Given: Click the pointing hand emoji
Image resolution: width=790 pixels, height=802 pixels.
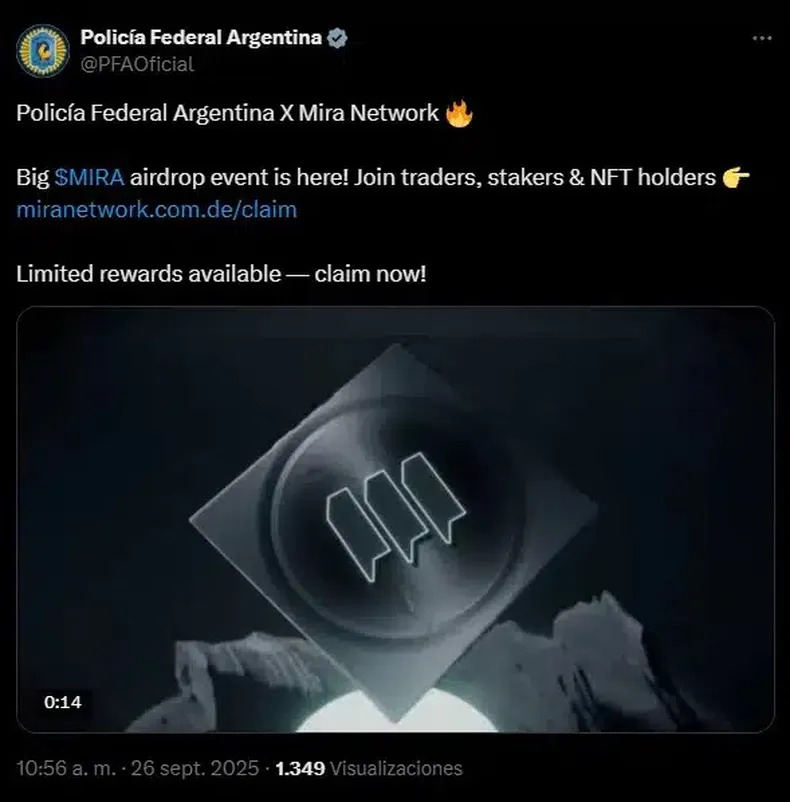Looking at the screenshot, I should pos(736,177).
